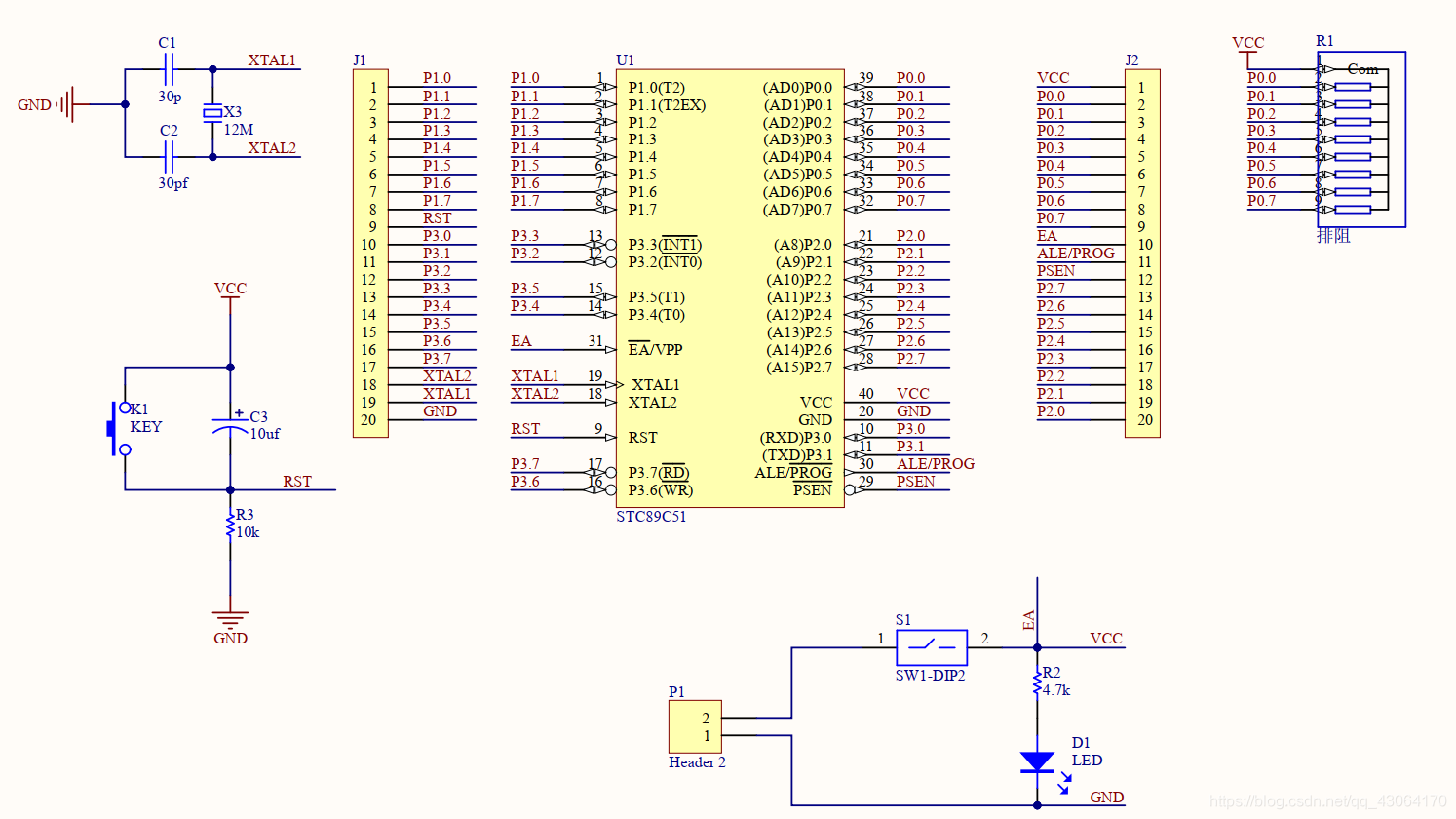Select the 4.7k value of R2
Screen dimensions: 1456x819
(x=1056, y=690)
